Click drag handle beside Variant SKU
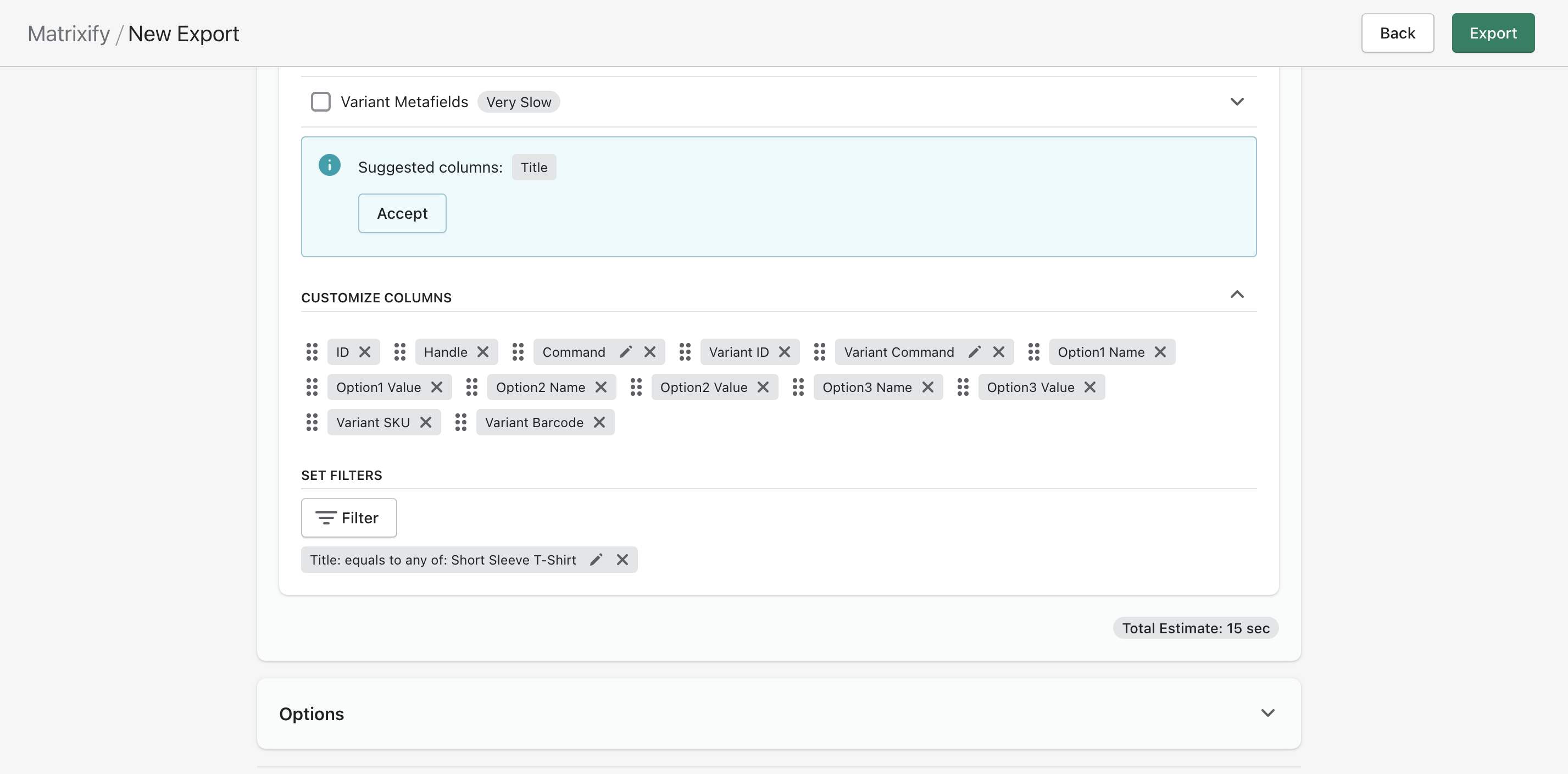This screenshot has height=774, width=1568. (x=312, y=422)
